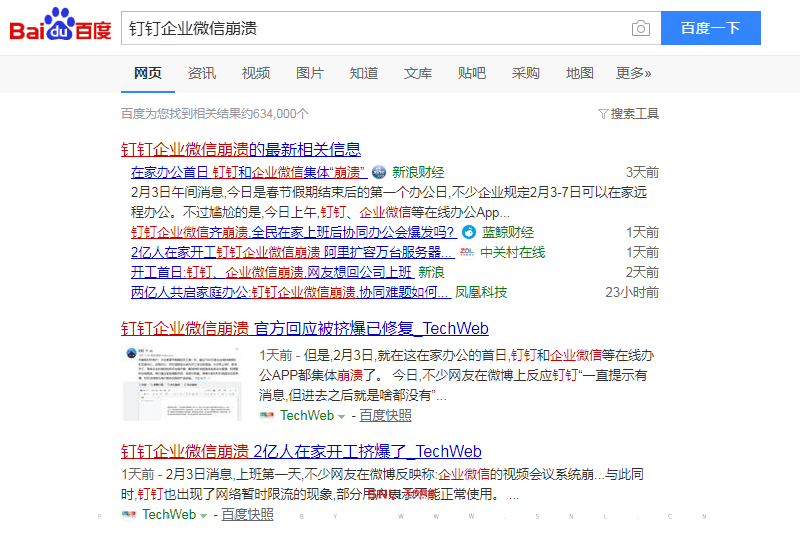Switch to the 知道 tab
The width and height of the screenshot is (800, 533).
pos(364,73)
